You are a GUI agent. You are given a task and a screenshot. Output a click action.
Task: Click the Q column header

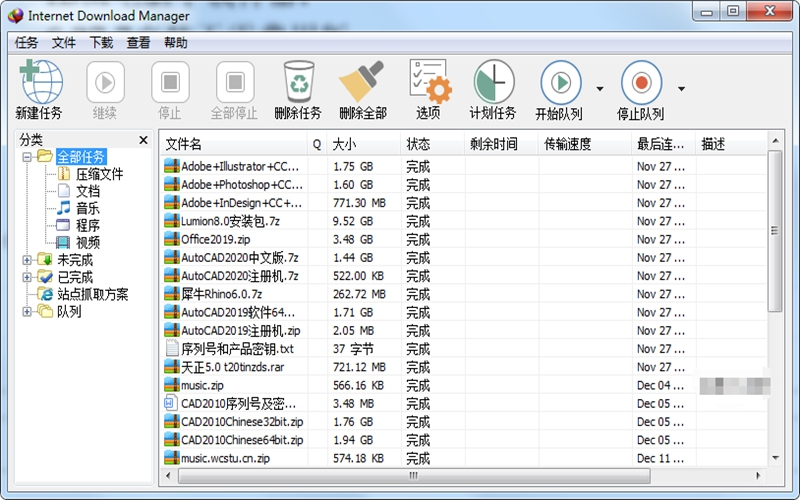coord(317,144)
